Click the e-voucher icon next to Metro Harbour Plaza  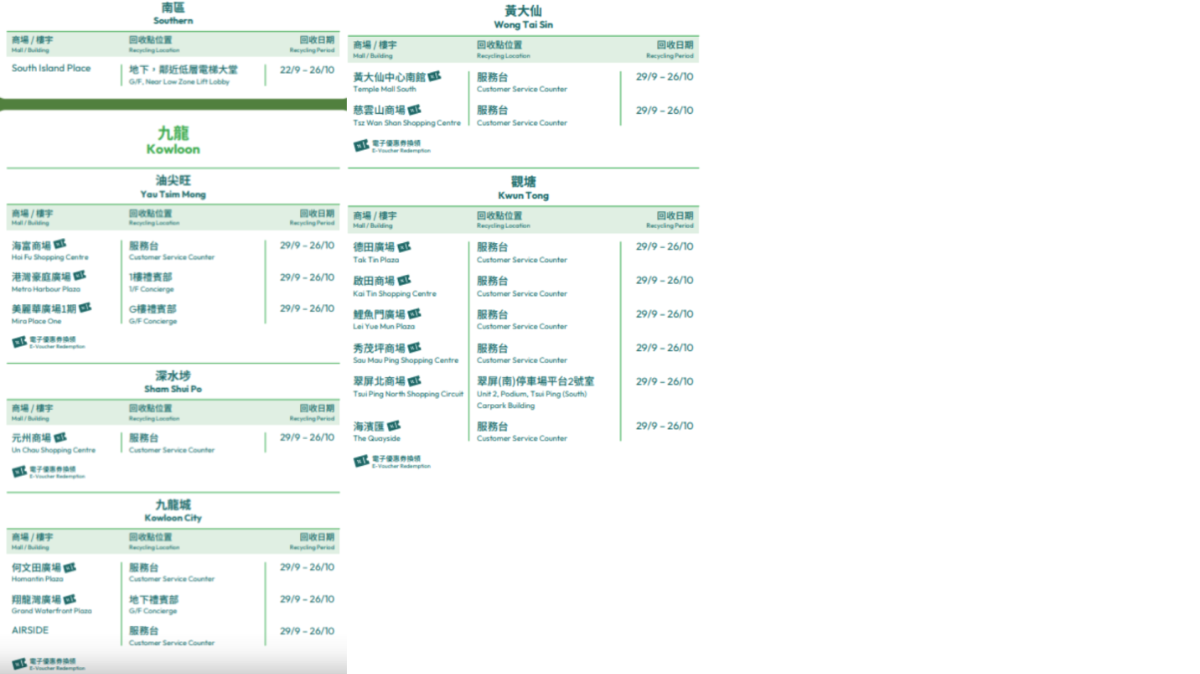coord(79,275)
